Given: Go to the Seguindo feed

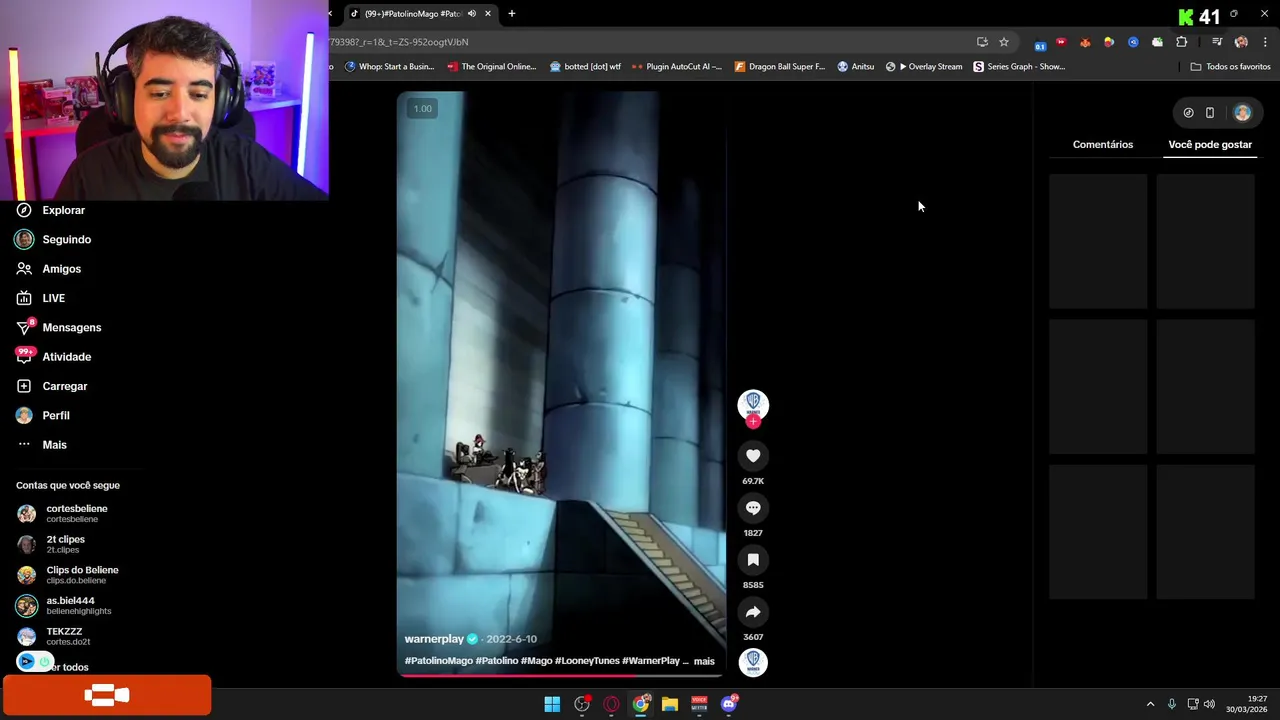Looking at the screenshot, I should [x=53, y=239].
